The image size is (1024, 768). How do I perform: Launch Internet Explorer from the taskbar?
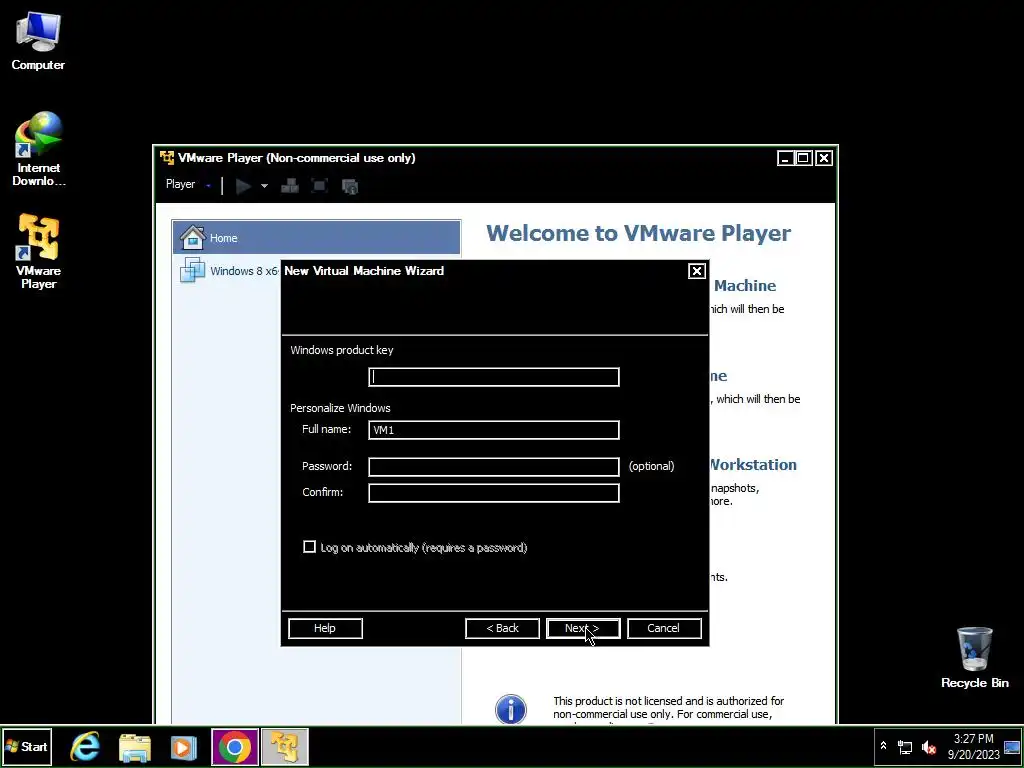[85, 746]
